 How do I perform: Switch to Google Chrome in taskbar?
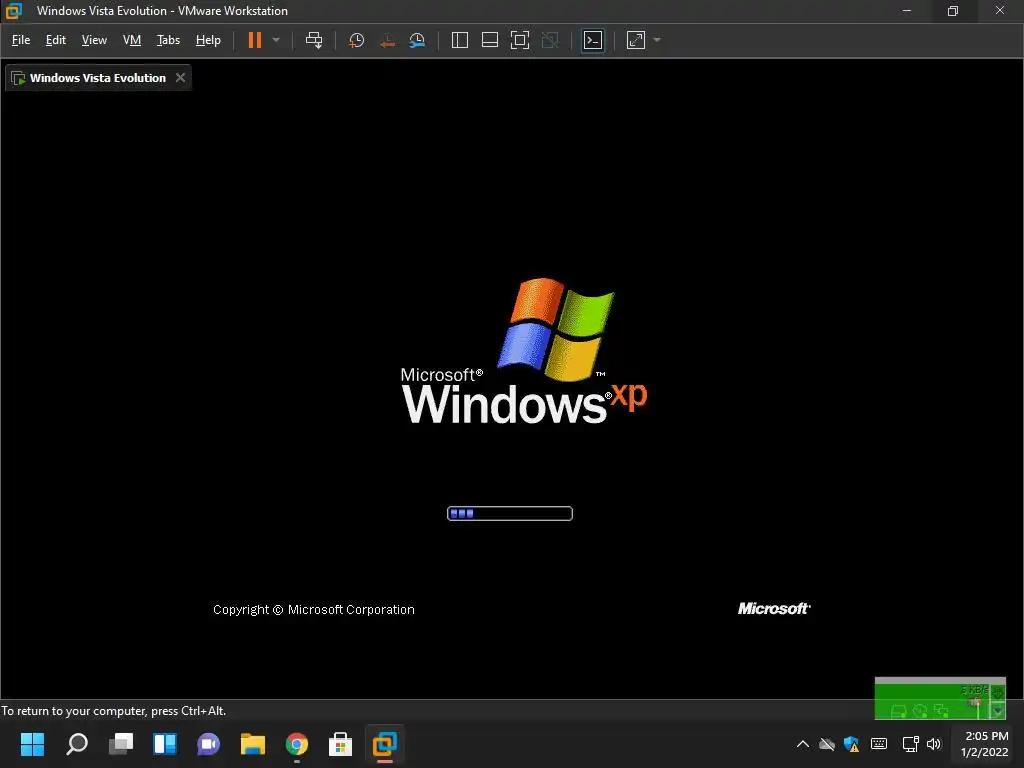tap(296, 744)
